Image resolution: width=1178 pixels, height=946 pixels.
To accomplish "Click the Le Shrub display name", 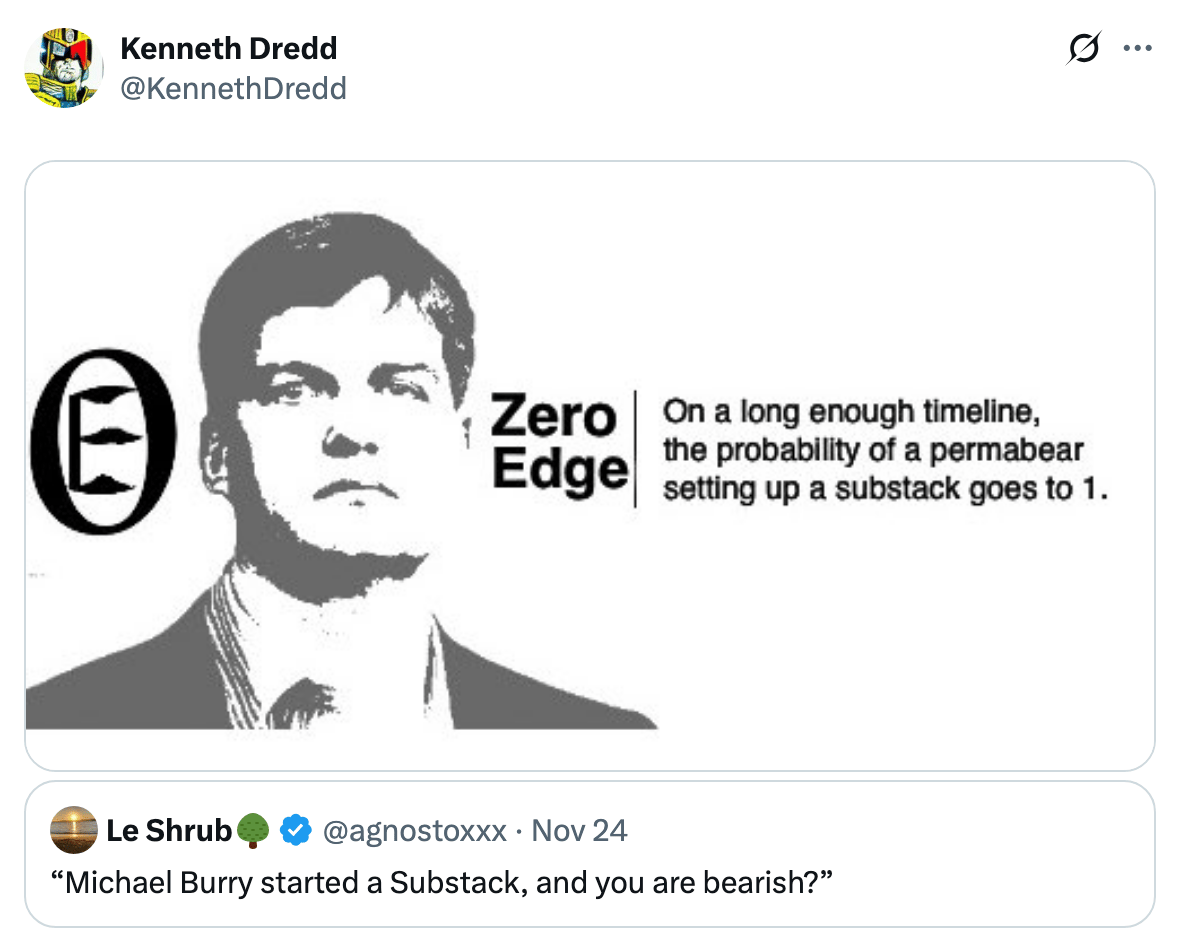I will click(169, 830).
